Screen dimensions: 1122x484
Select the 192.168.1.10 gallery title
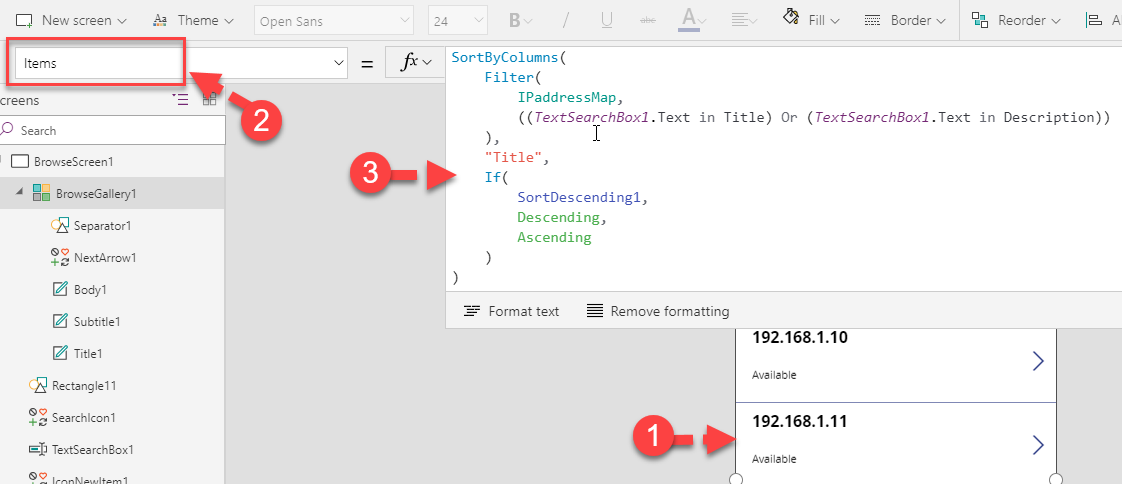pos(800,338)
